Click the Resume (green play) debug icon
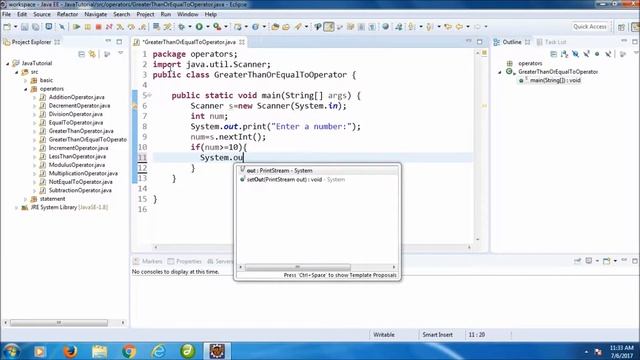The height and width of the screenshot is (360, 640). tap(76, 27)
